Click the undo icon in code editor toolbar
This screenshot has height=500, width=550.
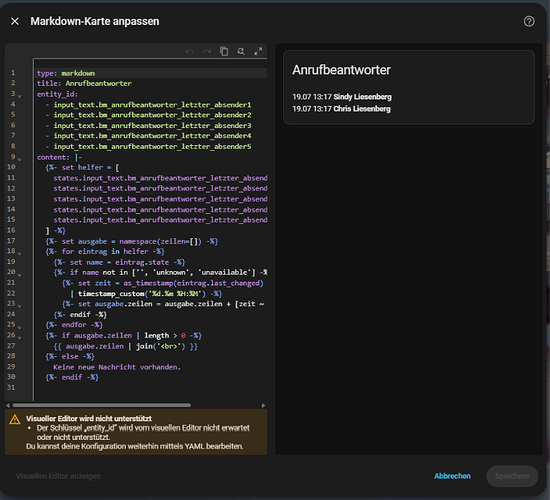click(x=189, y=51)
